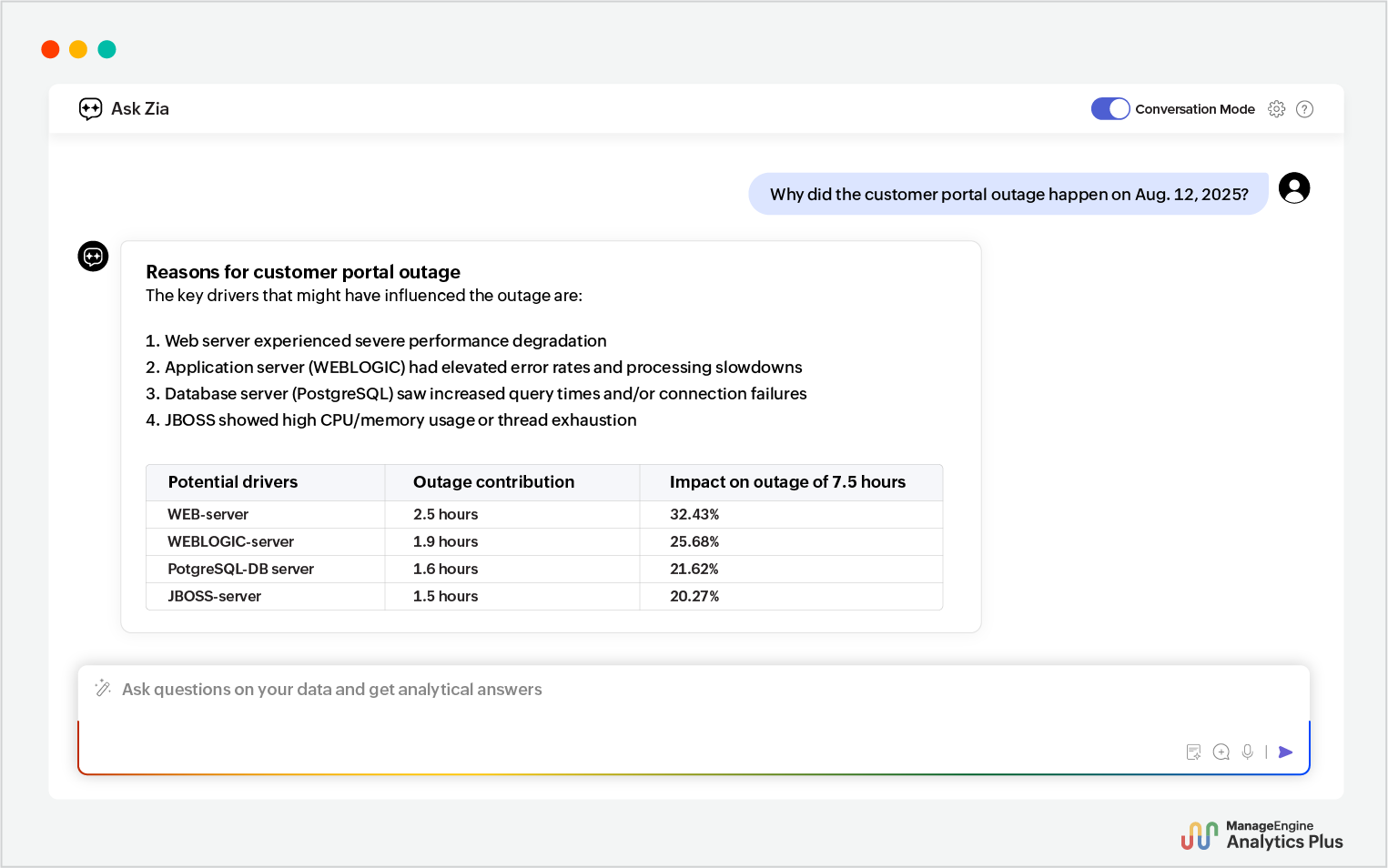Click the green traffic light window button
Screen dimensions: 1388x868
pos(106,49)
